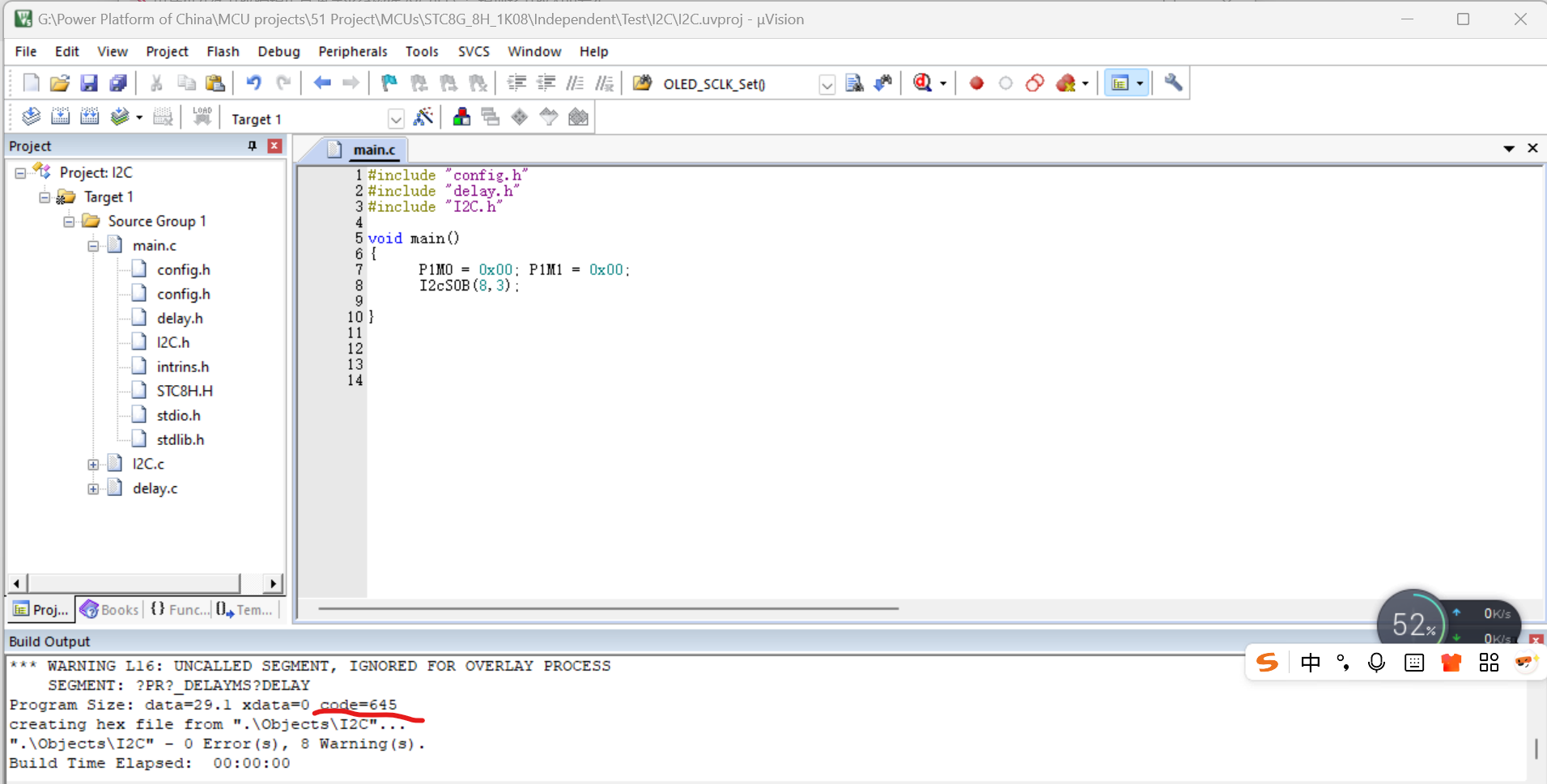The image size is (1547, 784).
Task: Comment out the selected code
Action: coord(575,83)
